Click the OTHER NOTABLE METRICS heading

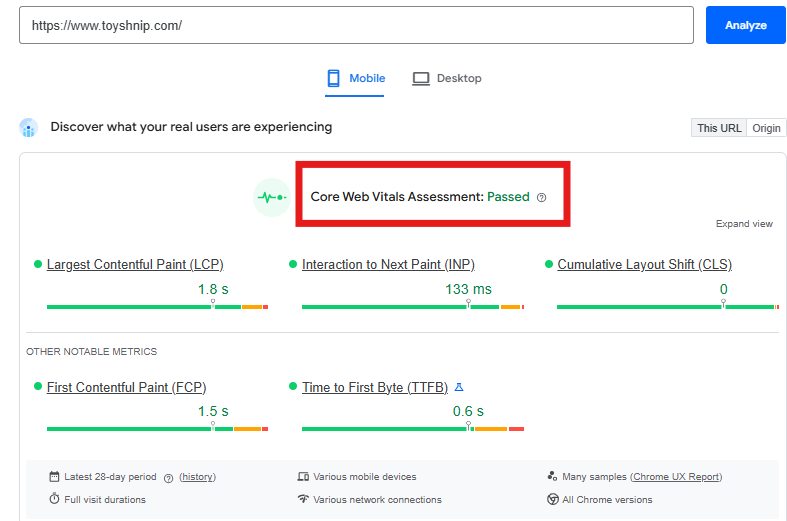[x=91, y=352]
